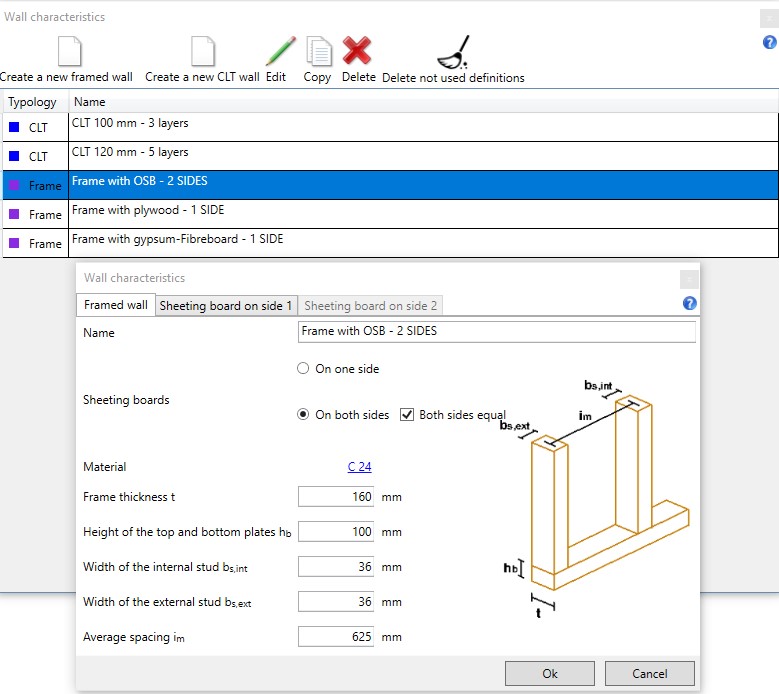This screenshot has height=694, width=779.
Task: Click the Frame thickness t field
Action: click(336, 496)
